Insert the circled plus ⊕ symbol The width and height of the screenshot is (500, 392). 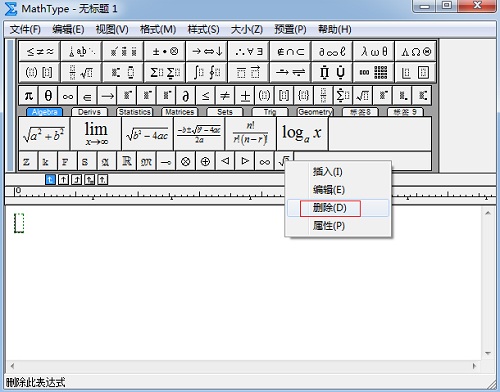205,161
